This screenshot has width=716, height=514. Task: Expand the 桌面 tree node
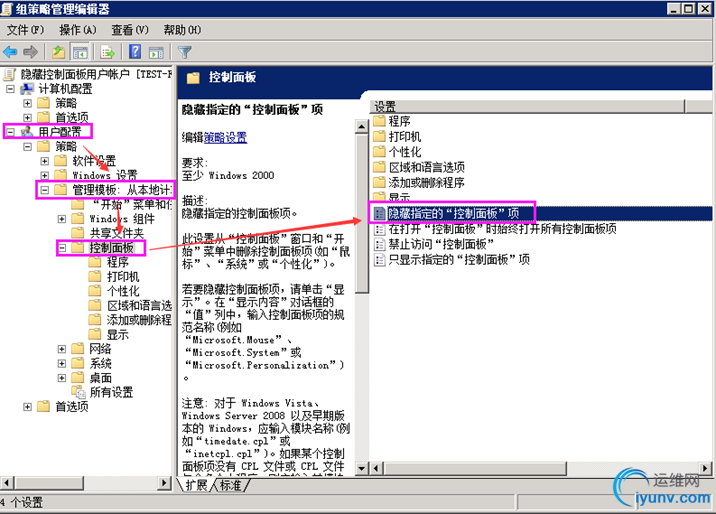62,378
